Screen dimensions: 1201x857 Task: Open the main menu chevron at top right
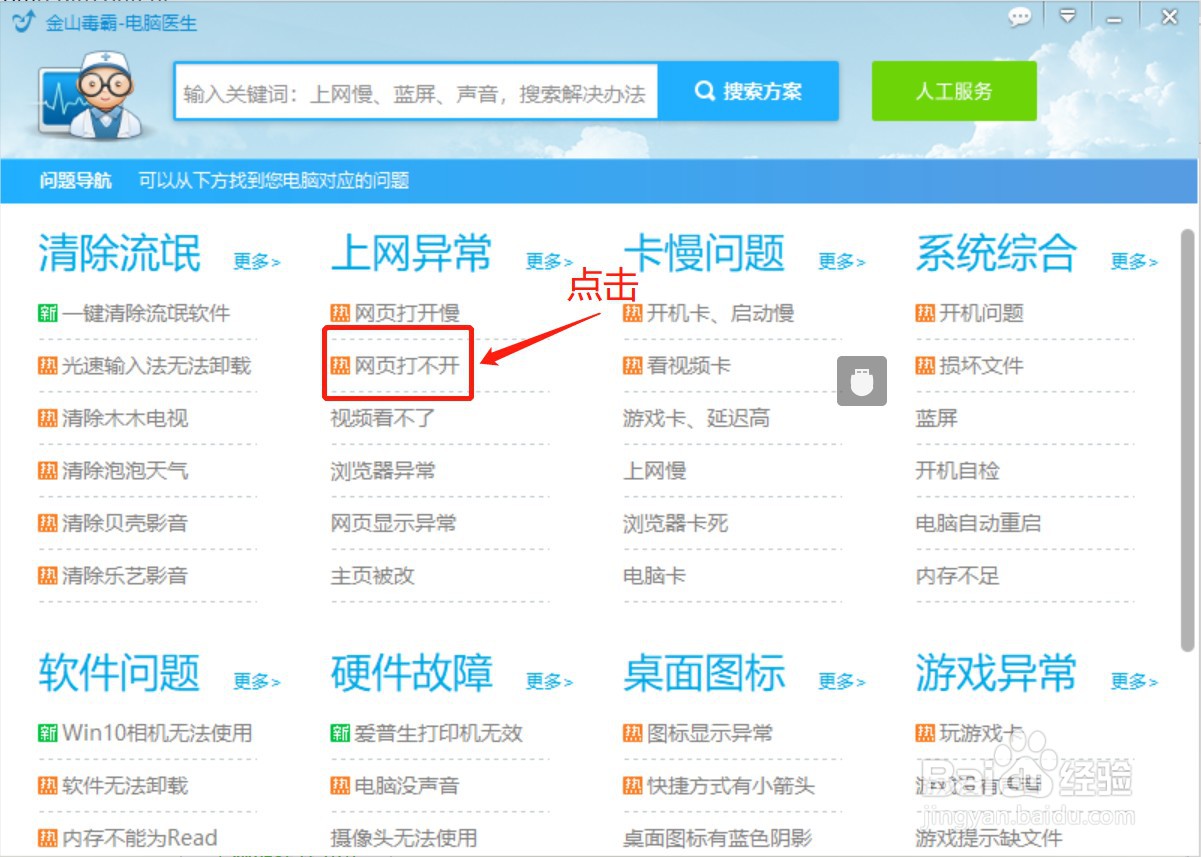(1066, 18)
